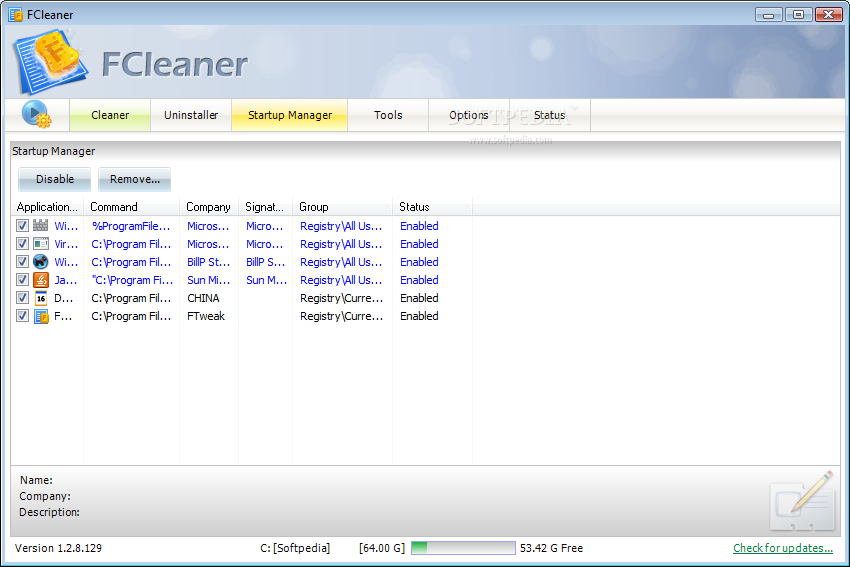Click the [64.00 G] capacity text
850x567 pixels.
pyautogui.click(x=382, y=548)
